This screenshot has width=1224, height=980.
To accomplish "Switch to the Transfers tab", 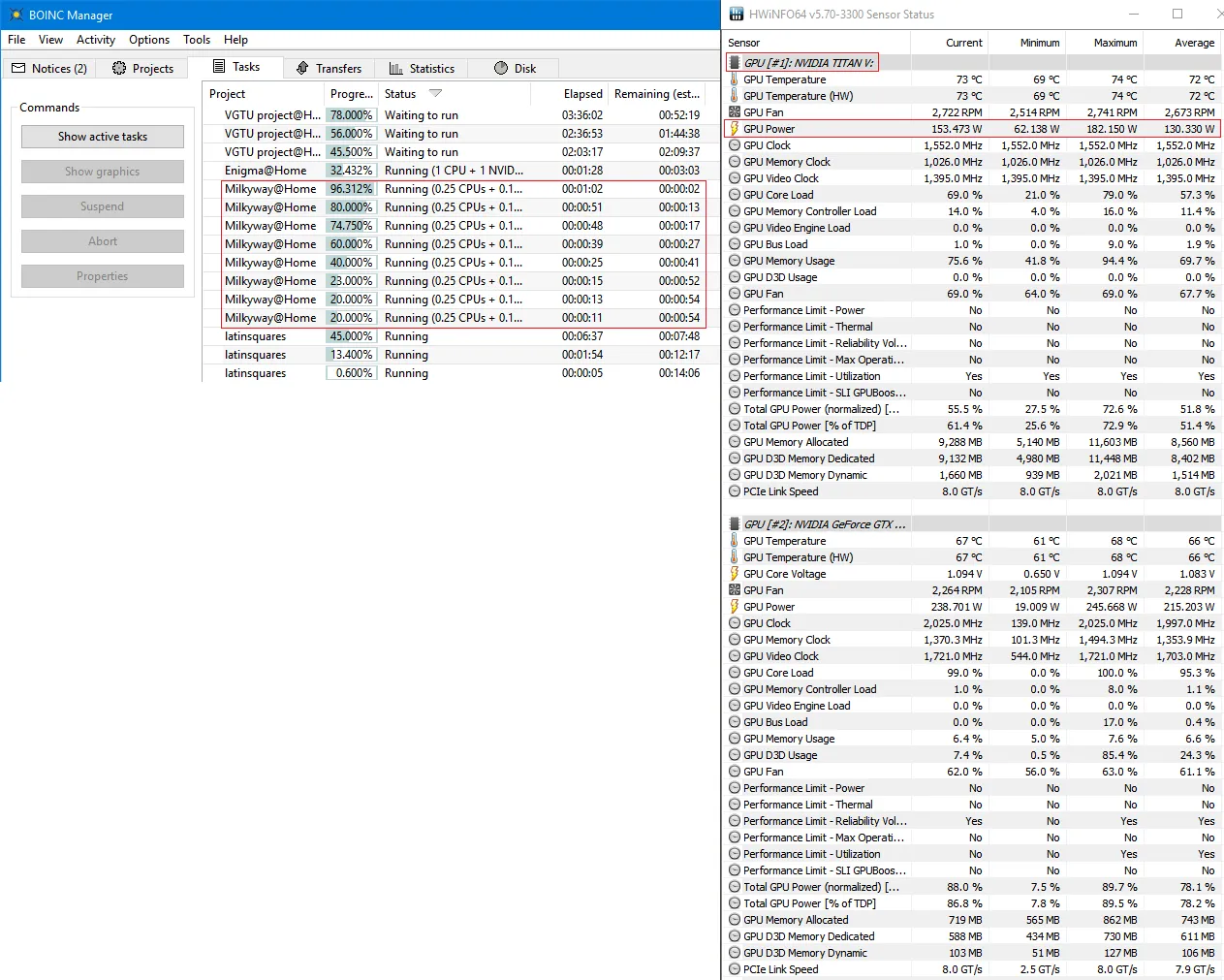I will [x=329, y=68].
